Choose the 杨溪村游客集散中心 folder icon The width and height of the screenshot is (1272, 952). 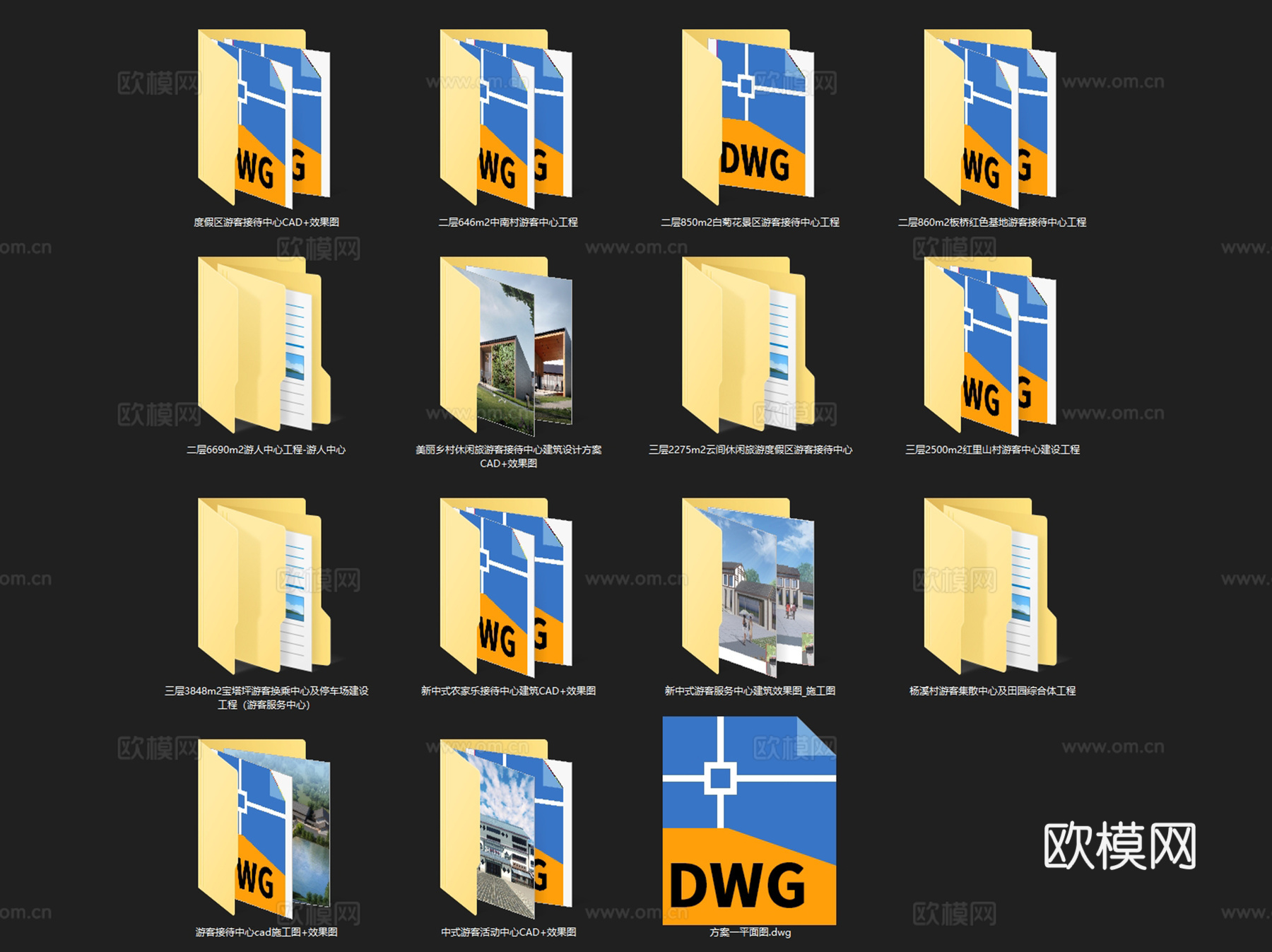tap(991, 587)
